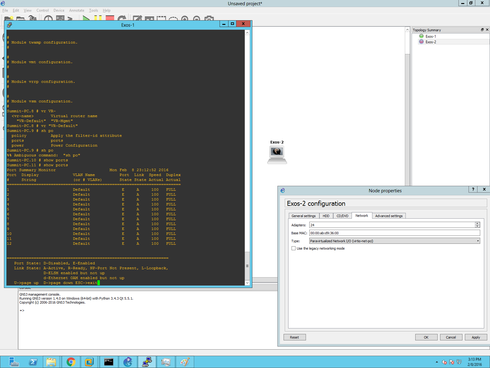490x368 pixels.
Task: Open the View menu
Action: (x=28, y=10)
